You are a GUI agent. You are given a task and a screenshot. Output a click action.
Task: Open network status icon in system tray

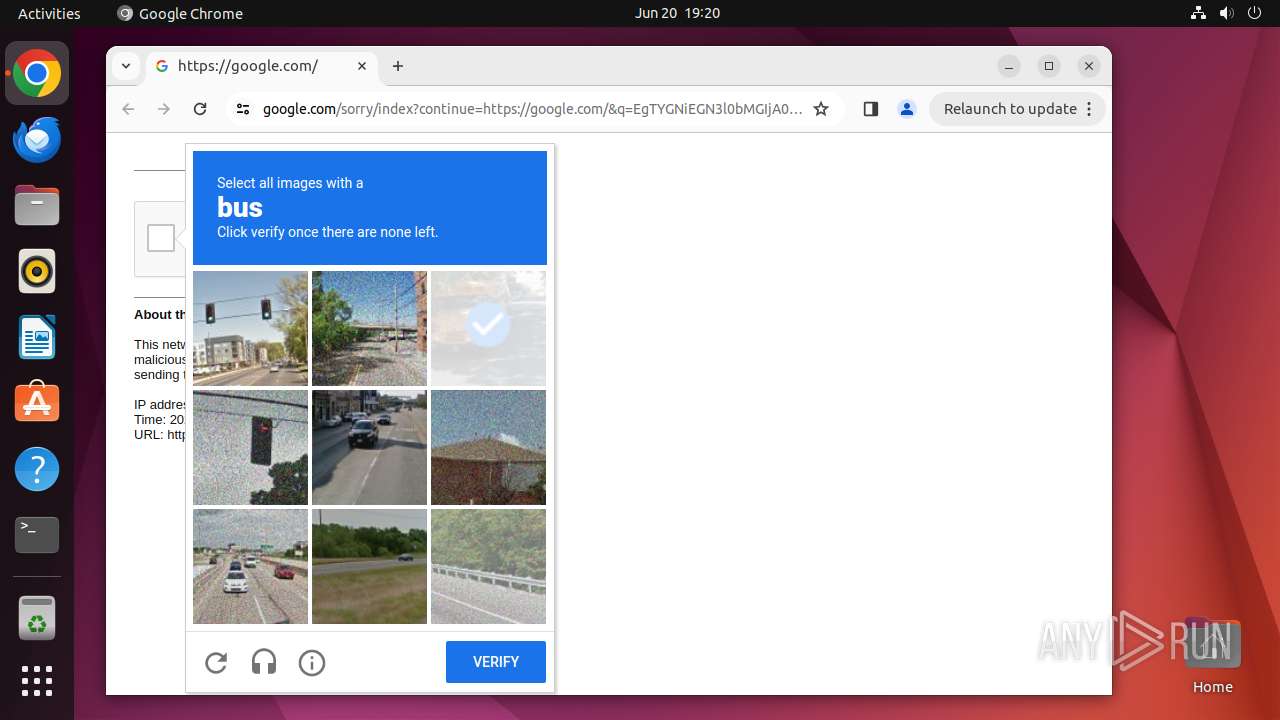tap(1198, 13)
